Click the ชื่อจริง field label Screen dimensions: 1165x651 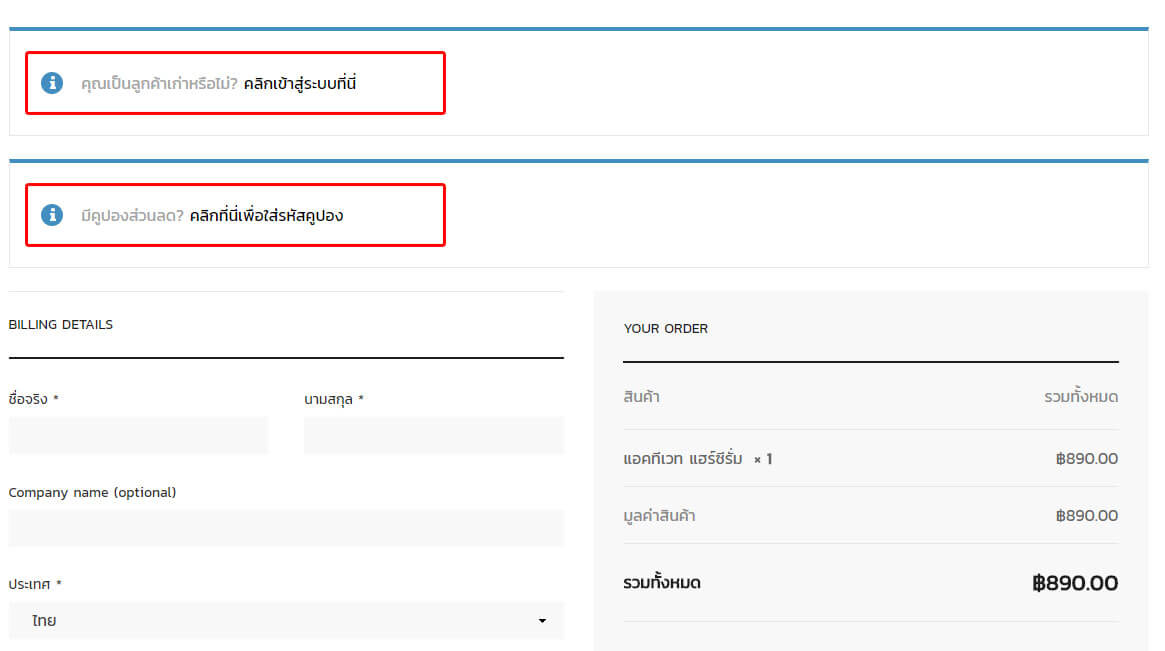click(x=28, y=399)
